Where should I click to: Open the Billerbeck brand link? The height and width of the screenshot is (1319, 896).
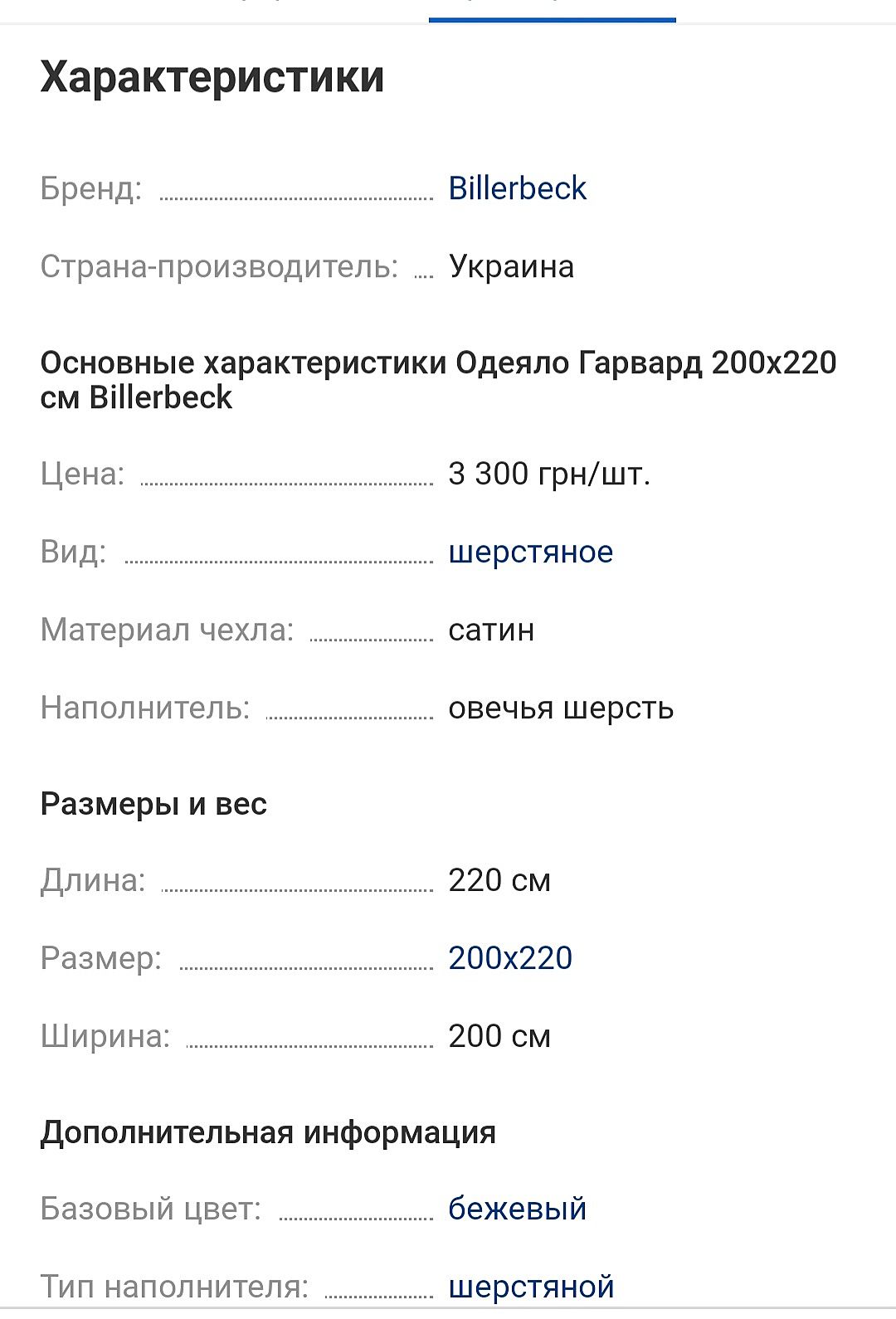(517, 188)
